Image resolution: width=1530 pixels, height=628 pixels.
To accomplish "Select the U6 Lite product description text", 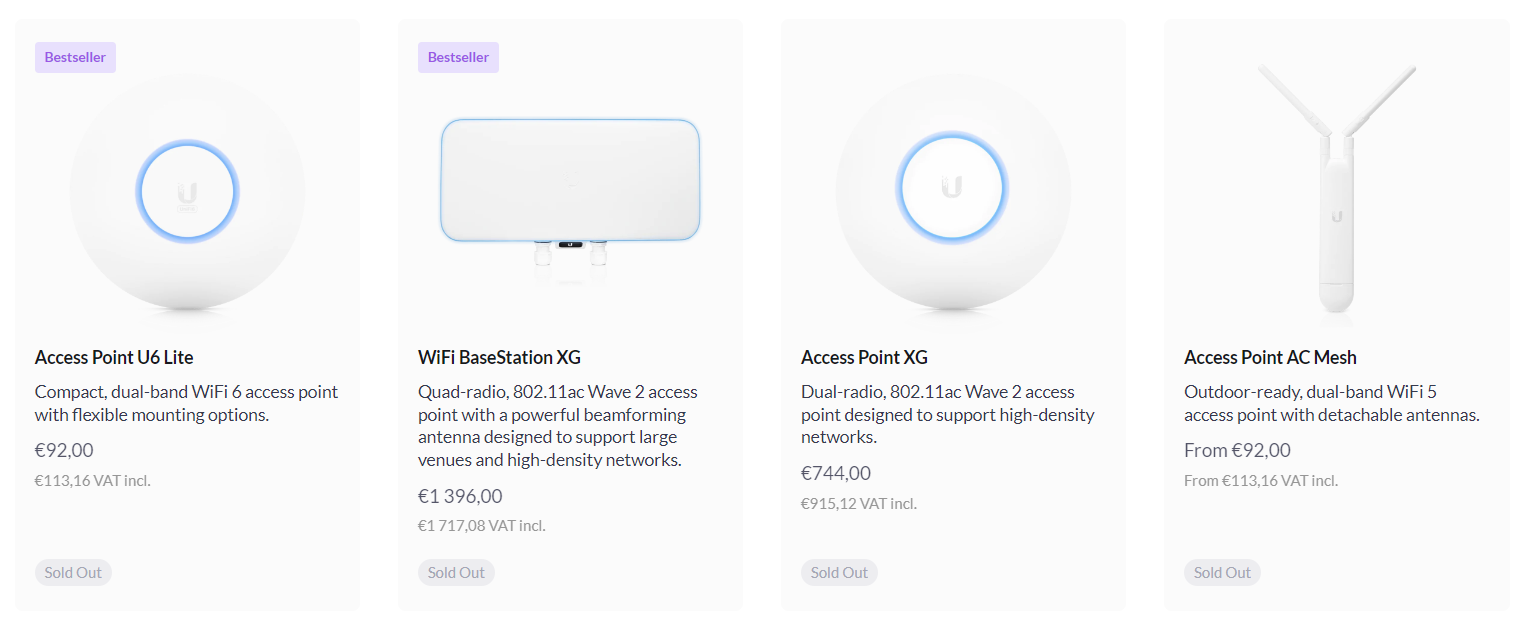I will pyautogui.click(x=186, y=403).
